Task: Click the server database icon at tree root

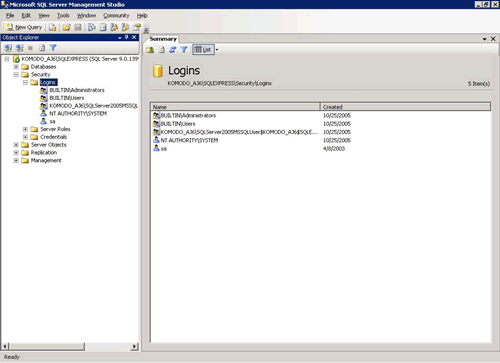Action: pyautogui.click(x=16, y=59)
